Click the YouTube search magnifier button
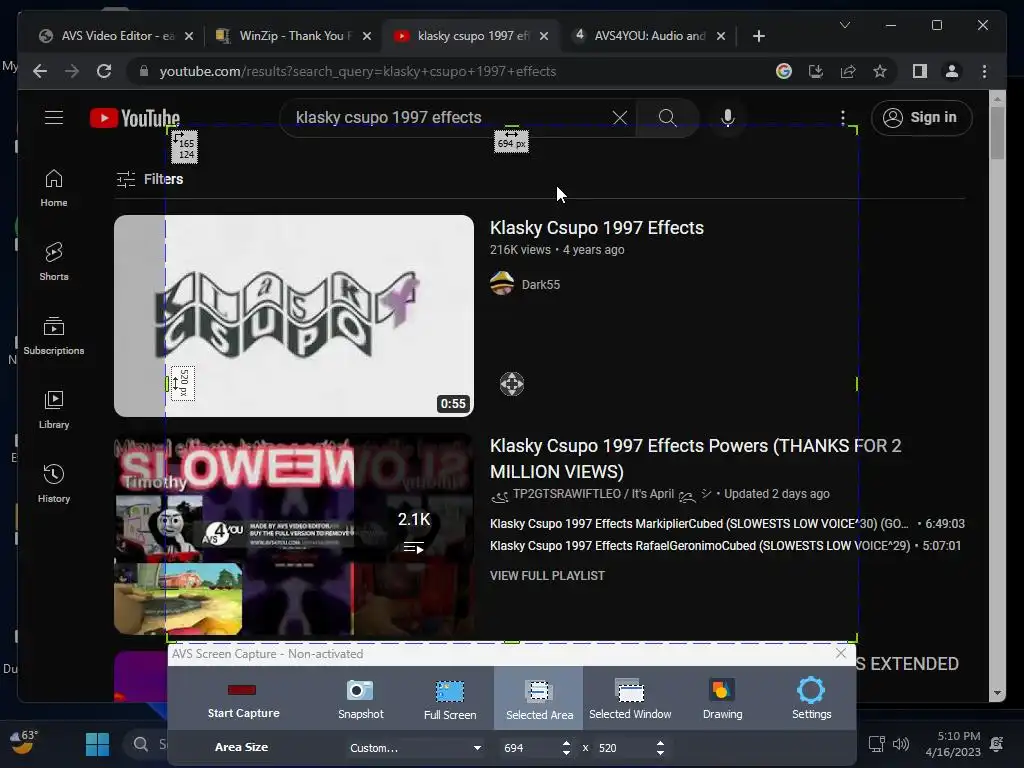 (667, 118)
